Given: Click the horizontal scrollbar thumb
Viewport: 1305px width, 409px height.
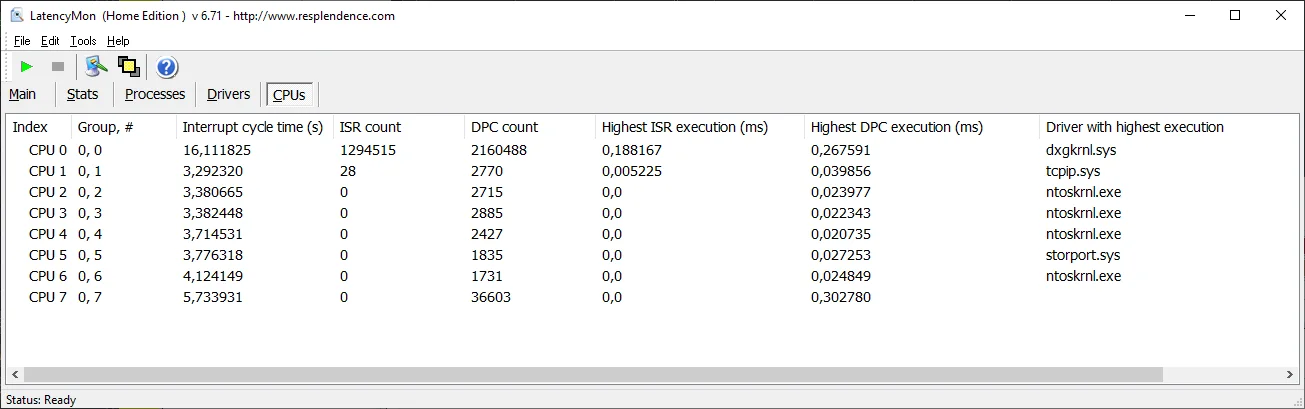Looking at the screenshot, I should pyautogui.click(x=594, y=375).
